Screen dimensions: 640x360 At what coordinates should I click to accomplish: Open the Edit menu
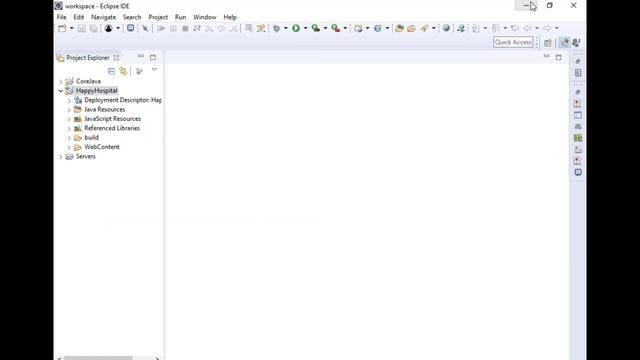point(79,17)
